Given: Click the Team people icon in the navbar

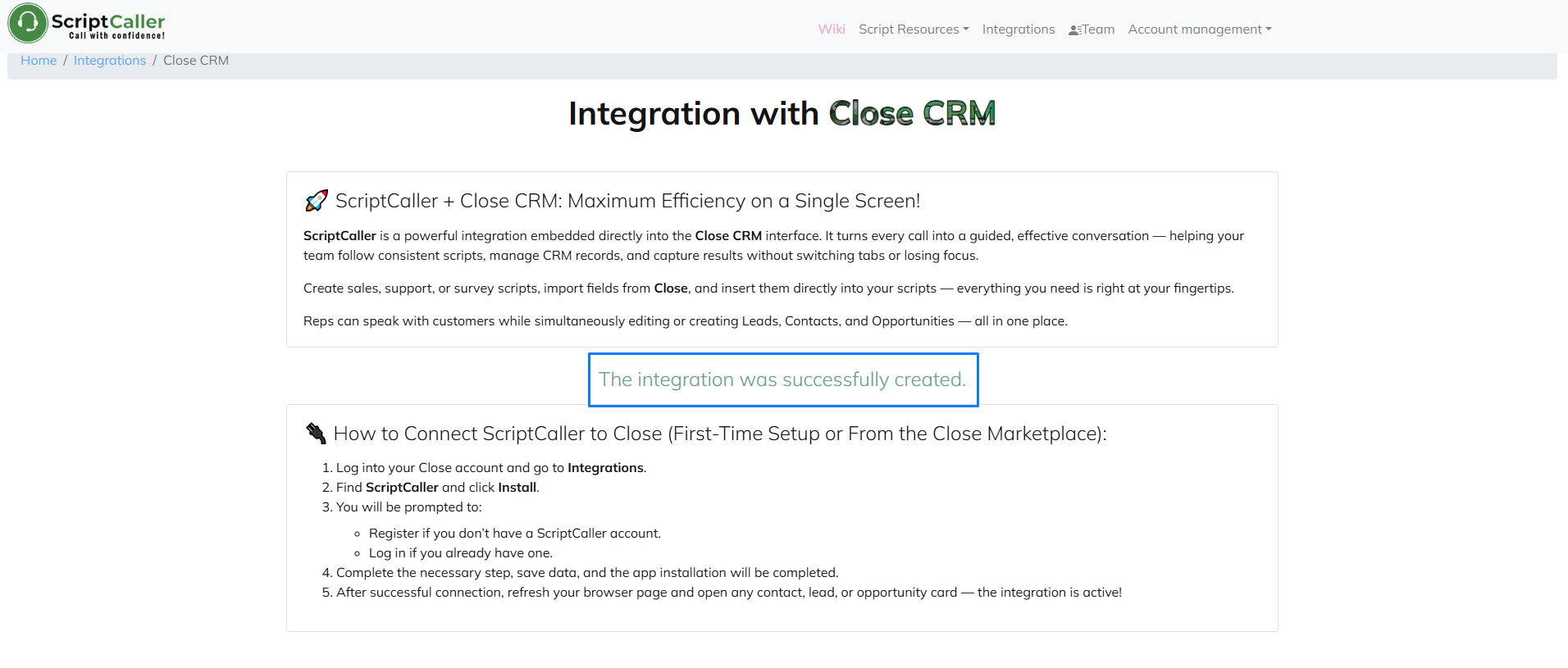Looking at the screenshot, I should pyautogui.click(x=1074, y=30).
